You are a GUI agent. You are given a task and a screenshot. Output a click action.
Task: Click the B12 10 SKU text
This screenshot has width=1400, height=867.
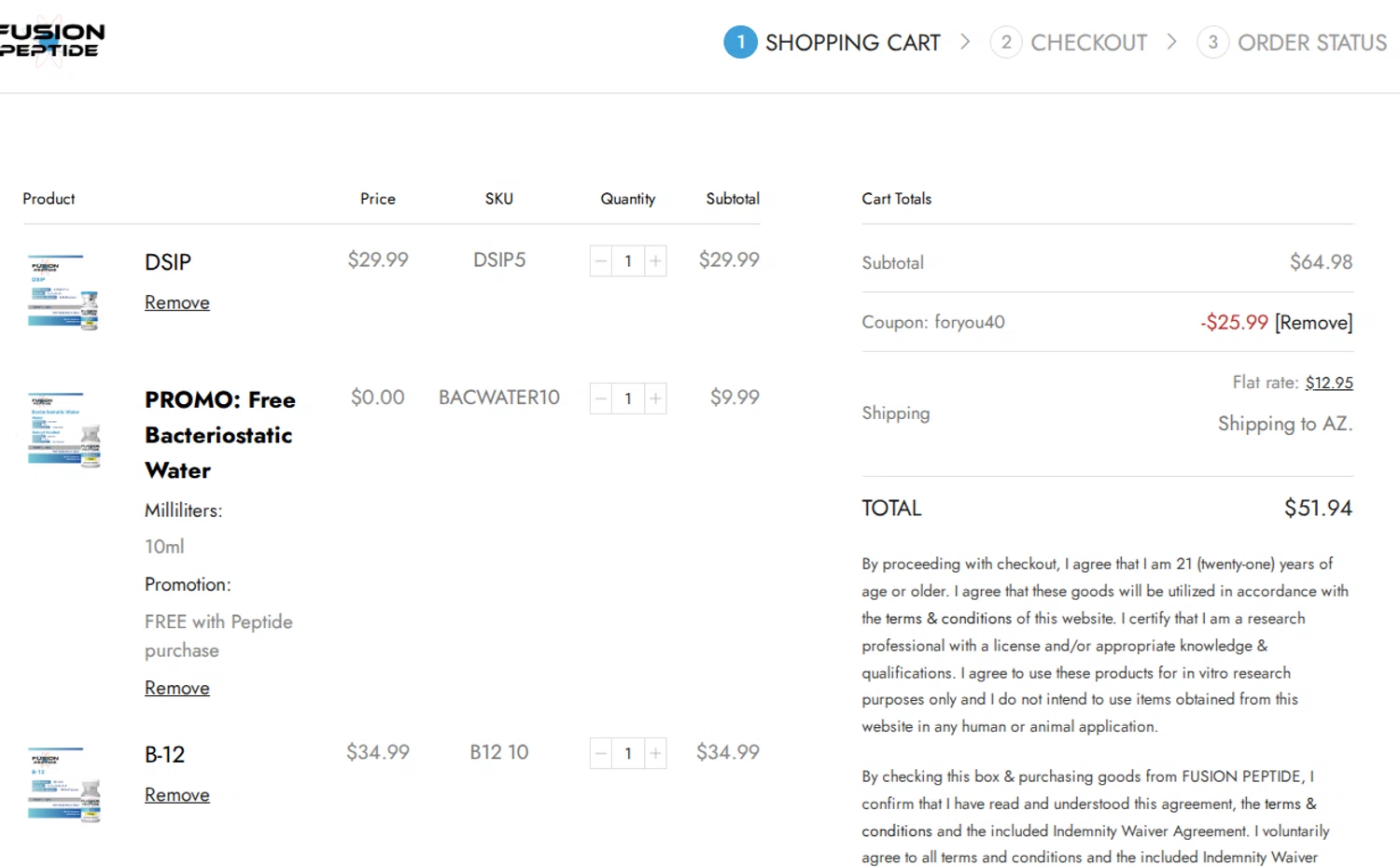[x=499, y=752]
